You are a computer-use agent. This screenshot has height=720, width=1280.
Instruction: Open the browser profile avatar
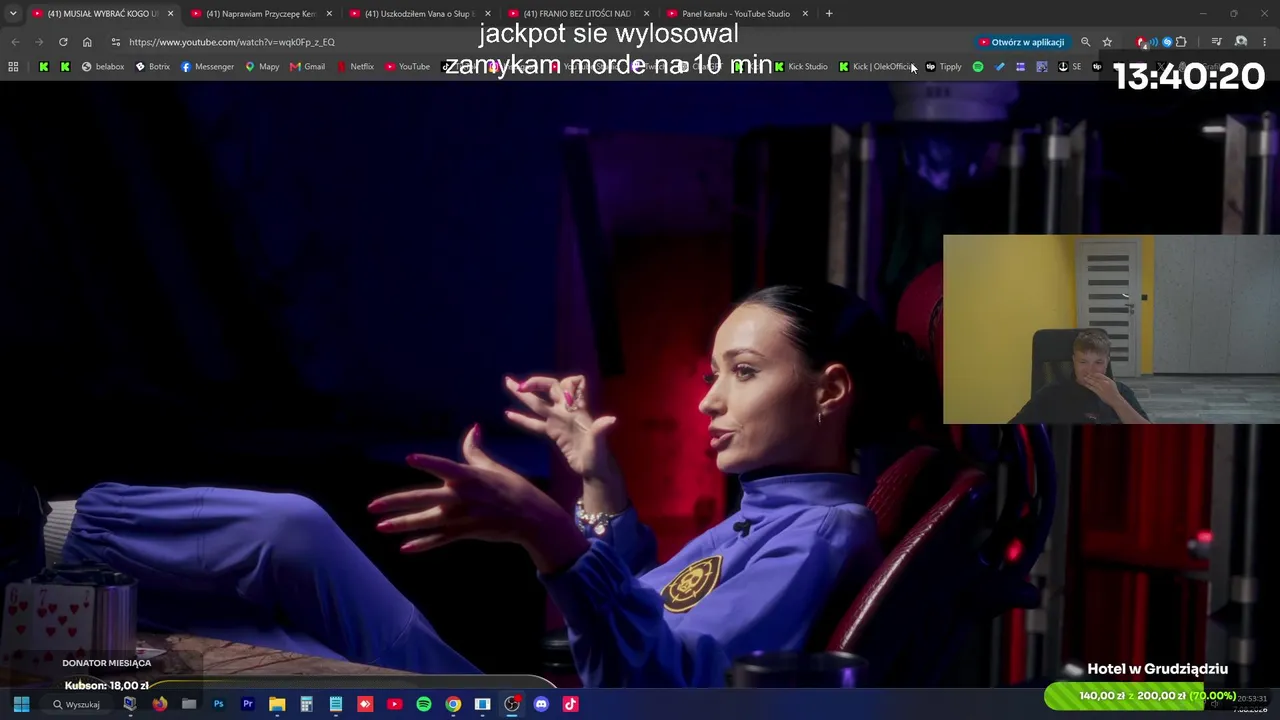pos(1241,42)
